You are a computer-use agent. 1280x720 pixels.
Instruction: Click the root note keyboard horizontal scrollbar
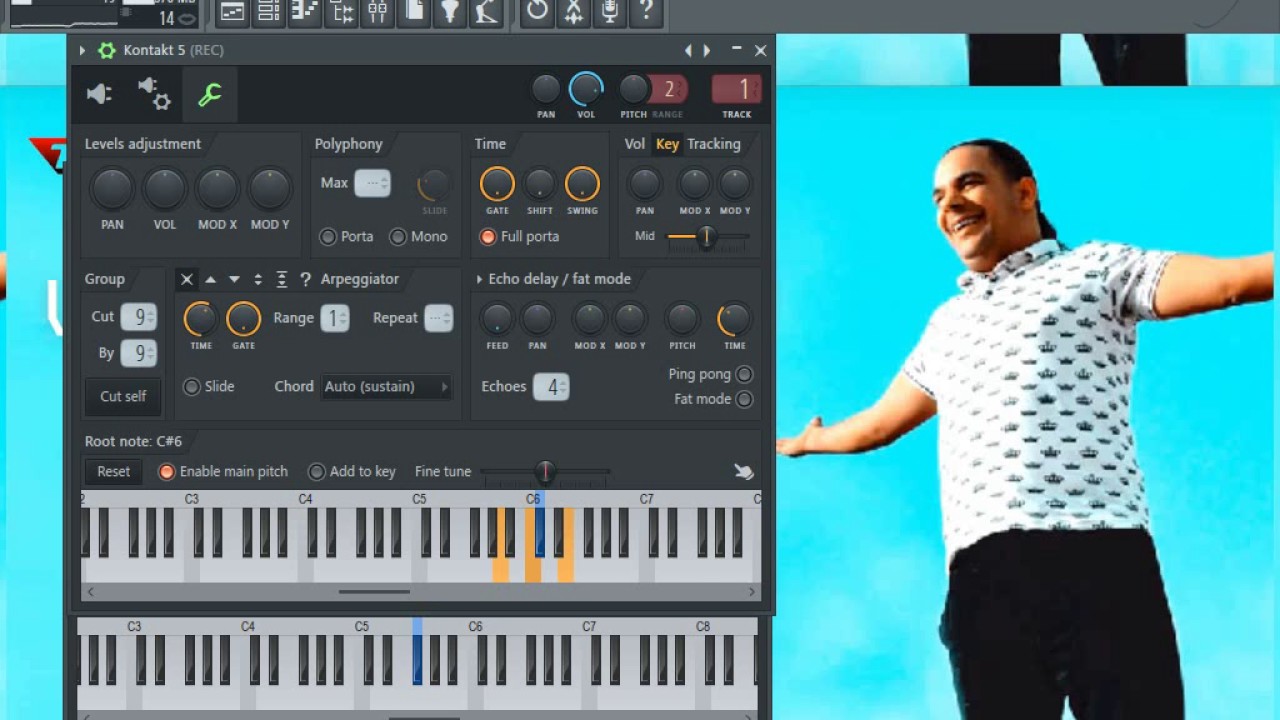374,592
